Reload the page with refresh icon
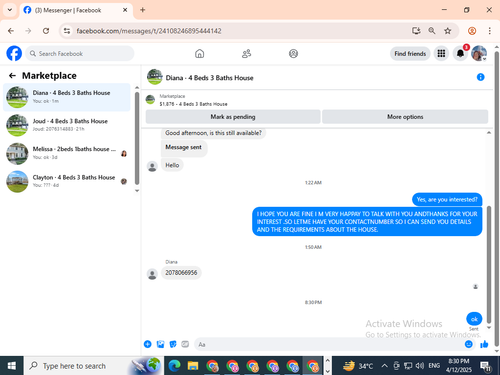The image size is (500, 375). pyautogui.click(x=46, y=31)
